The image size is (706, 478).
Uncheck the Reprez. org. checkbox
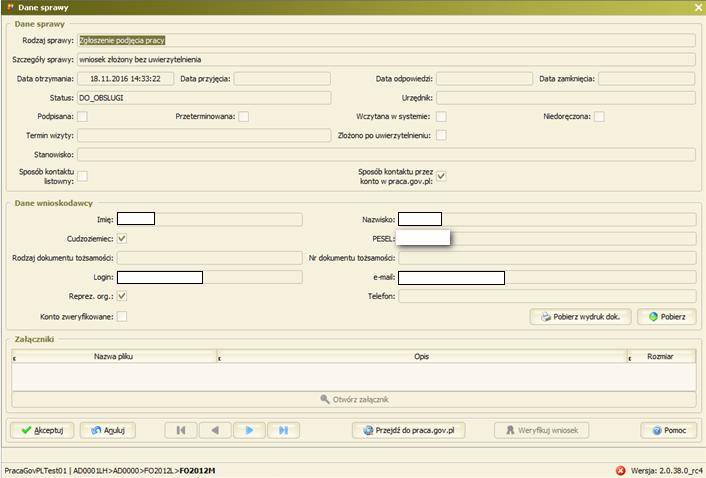click(x=122, y=296)
